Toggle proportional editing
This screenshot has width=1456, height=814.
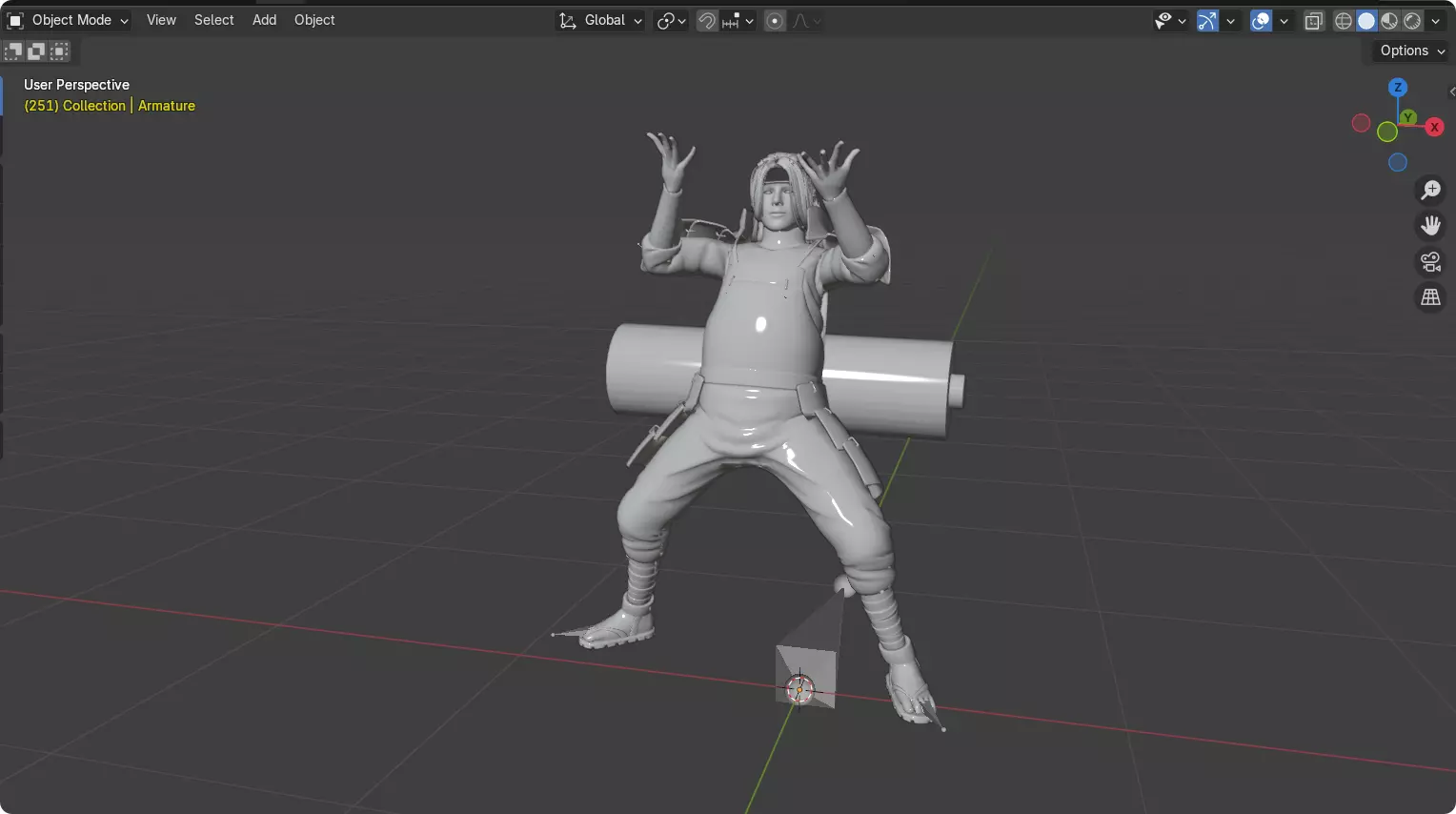(x=776, y=20)
